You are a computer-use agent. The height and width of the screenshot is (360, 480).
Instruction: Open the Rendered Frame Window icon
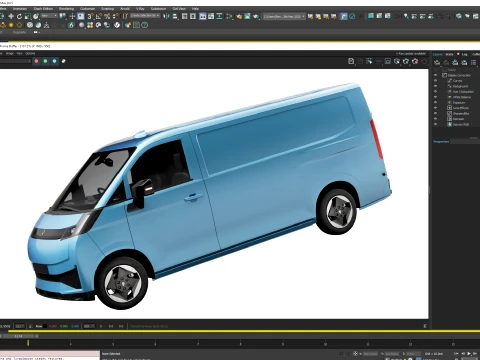tap(247, 16)
